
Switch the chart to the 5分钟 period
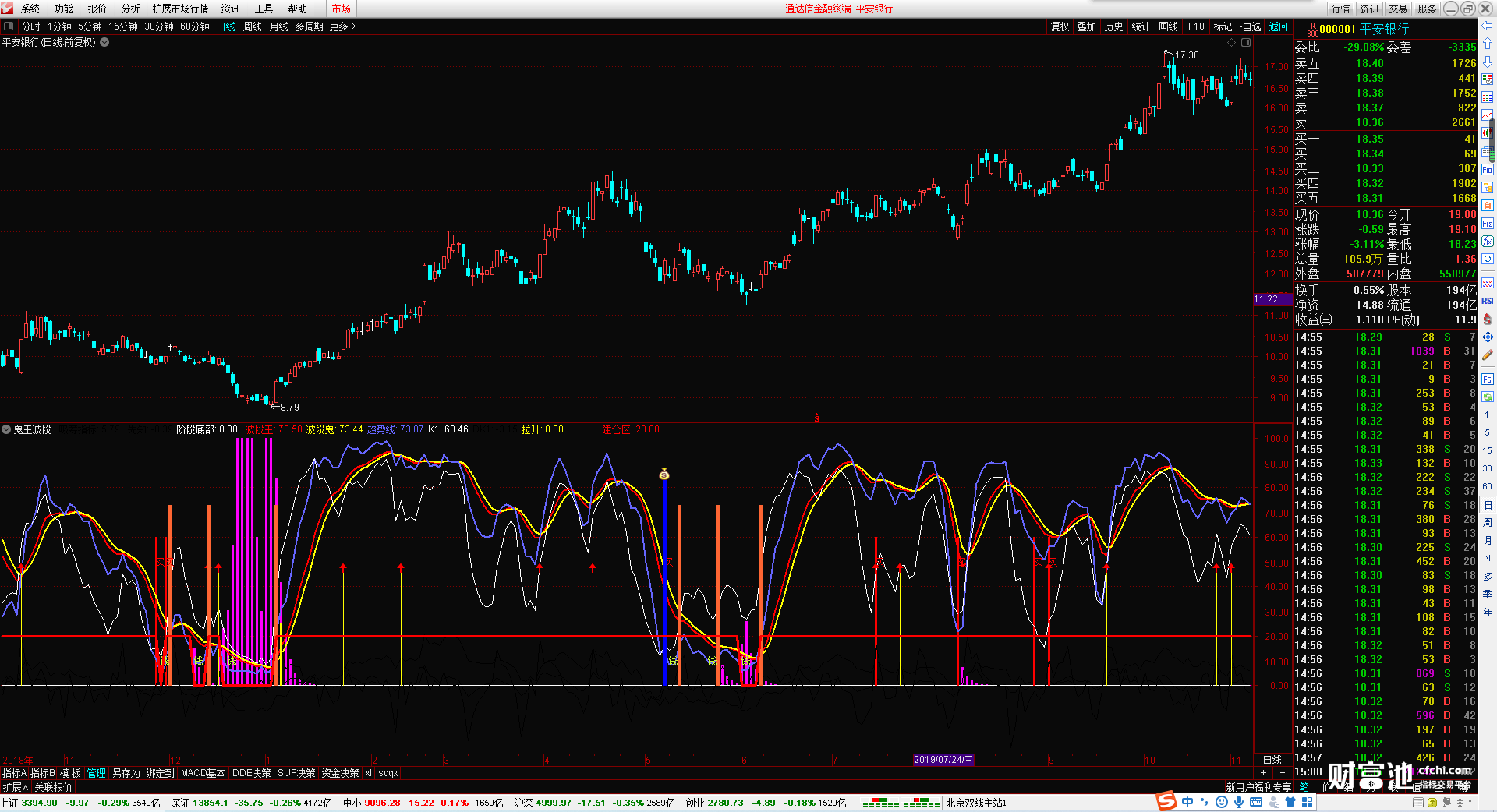[90, 26]
